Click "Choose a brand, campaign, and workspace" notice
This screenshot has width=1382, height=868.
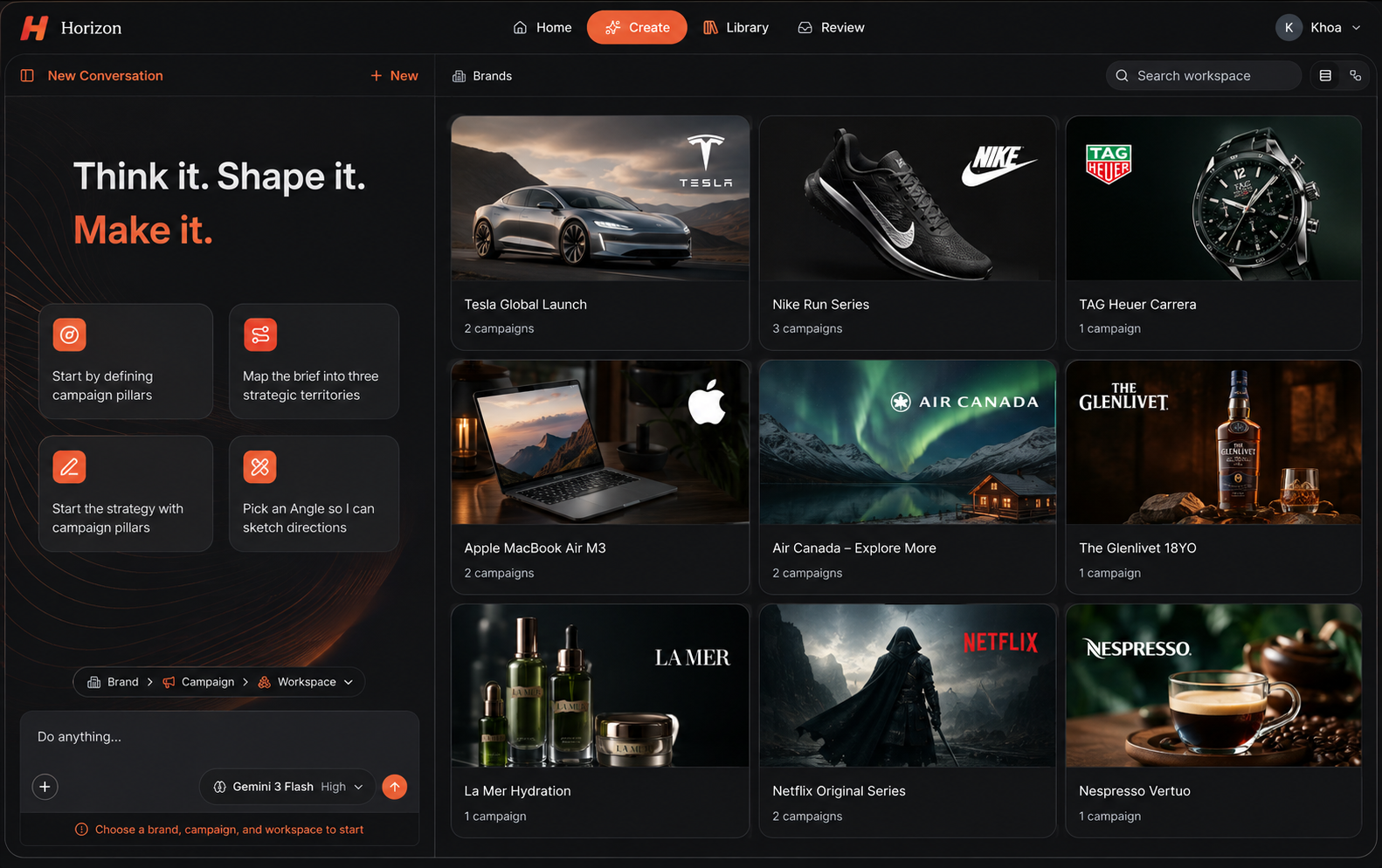tap(229, 830)
